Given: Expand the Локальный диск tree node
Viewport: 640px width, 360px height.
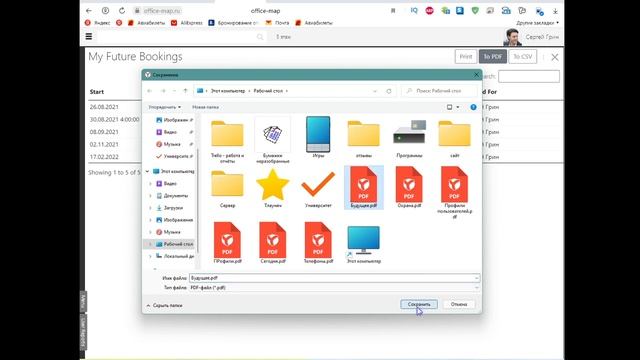Looking at the screenshot, I should tap(150, 256).
